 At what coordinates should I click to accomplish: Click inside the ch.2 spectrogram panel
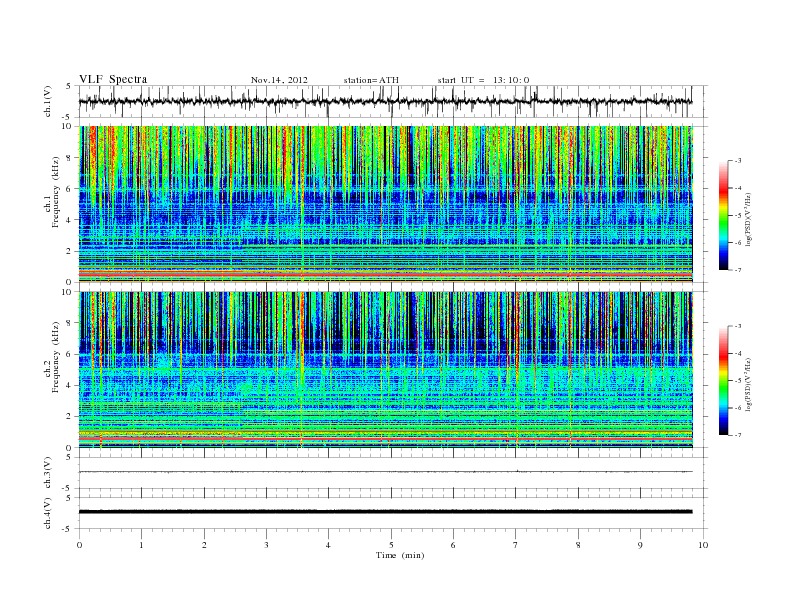(385, 369)
